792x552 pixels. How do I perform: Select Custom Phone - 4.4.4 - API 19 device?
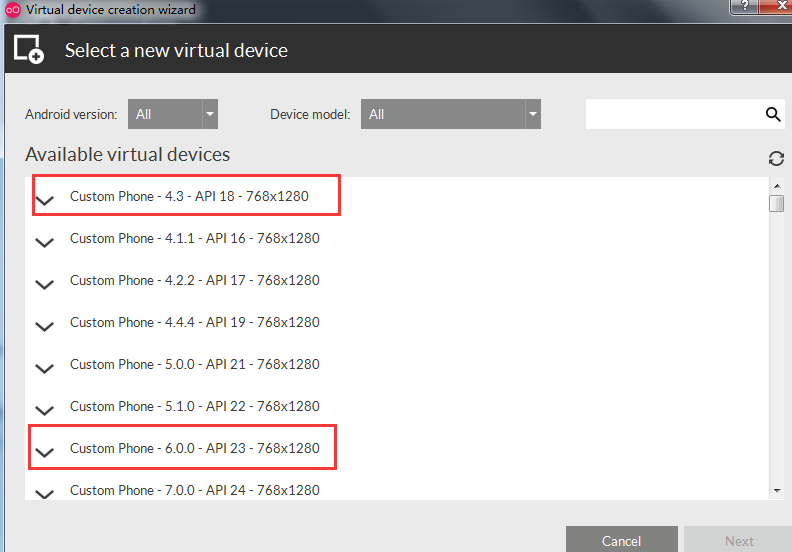(x=194, y=322)
